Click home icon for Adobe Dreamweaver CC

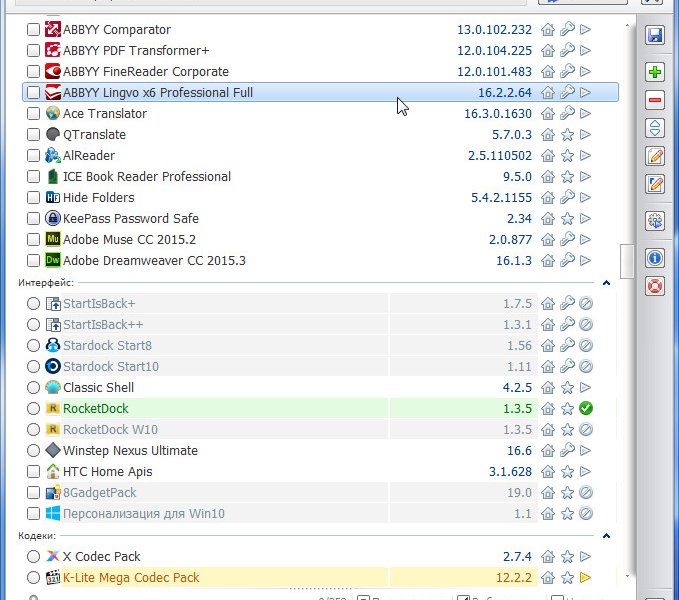[548, 261]
